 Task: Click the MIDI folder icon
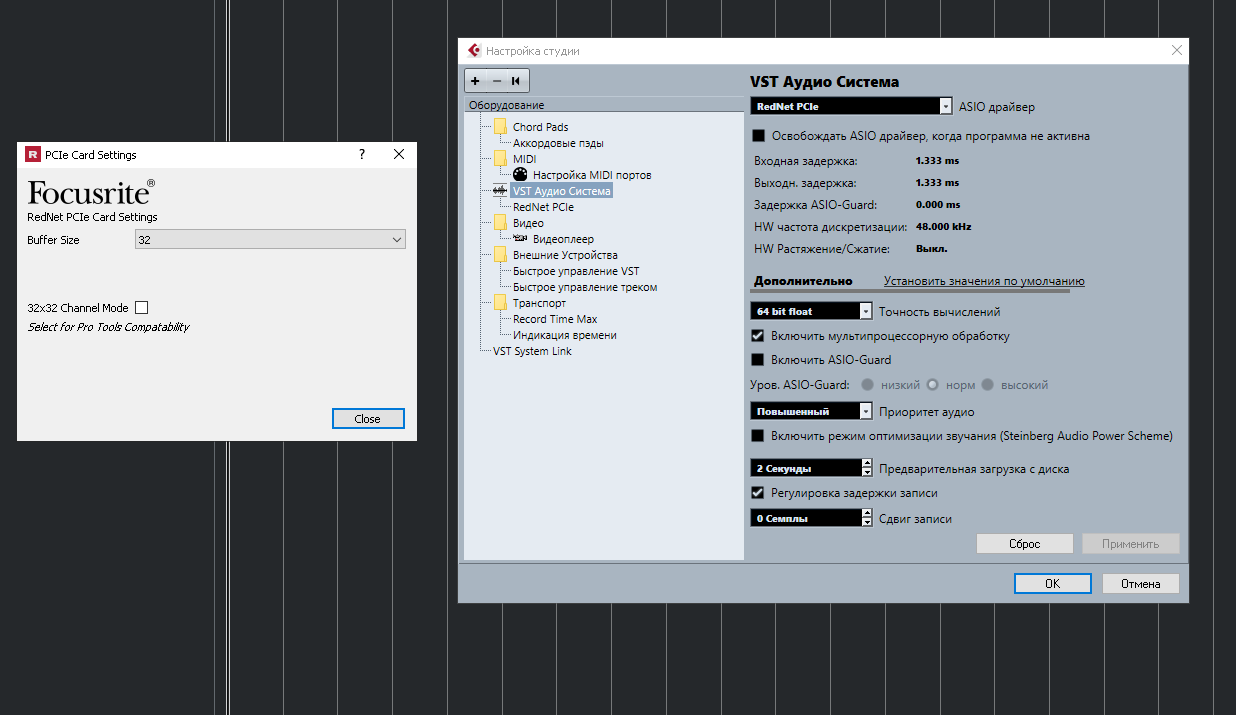tap(500, 159)
